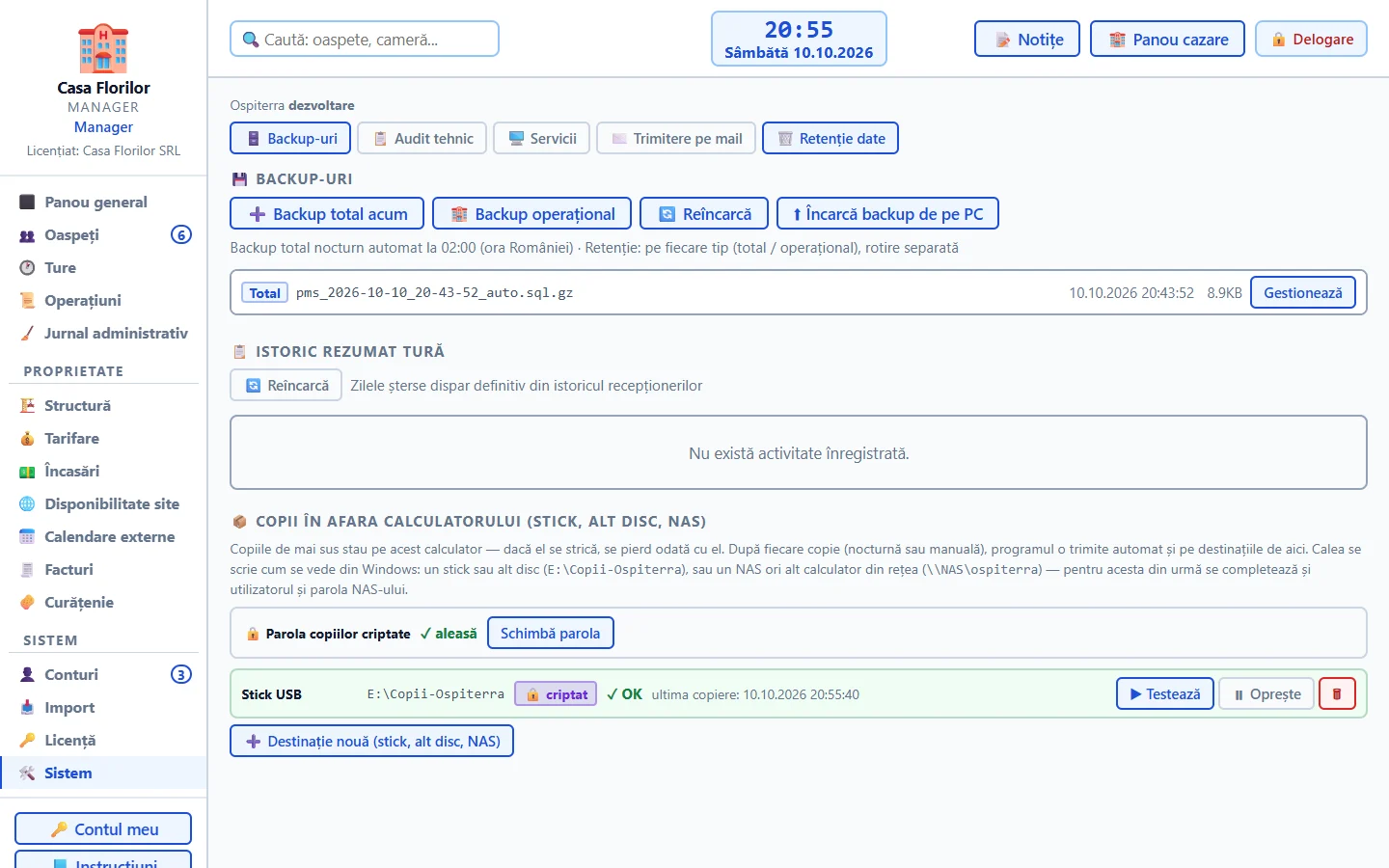Click the red trash icon for Stick USB
This screenshot has width=1389, height=868.
pyautogui.click(x=1337, y=693)
